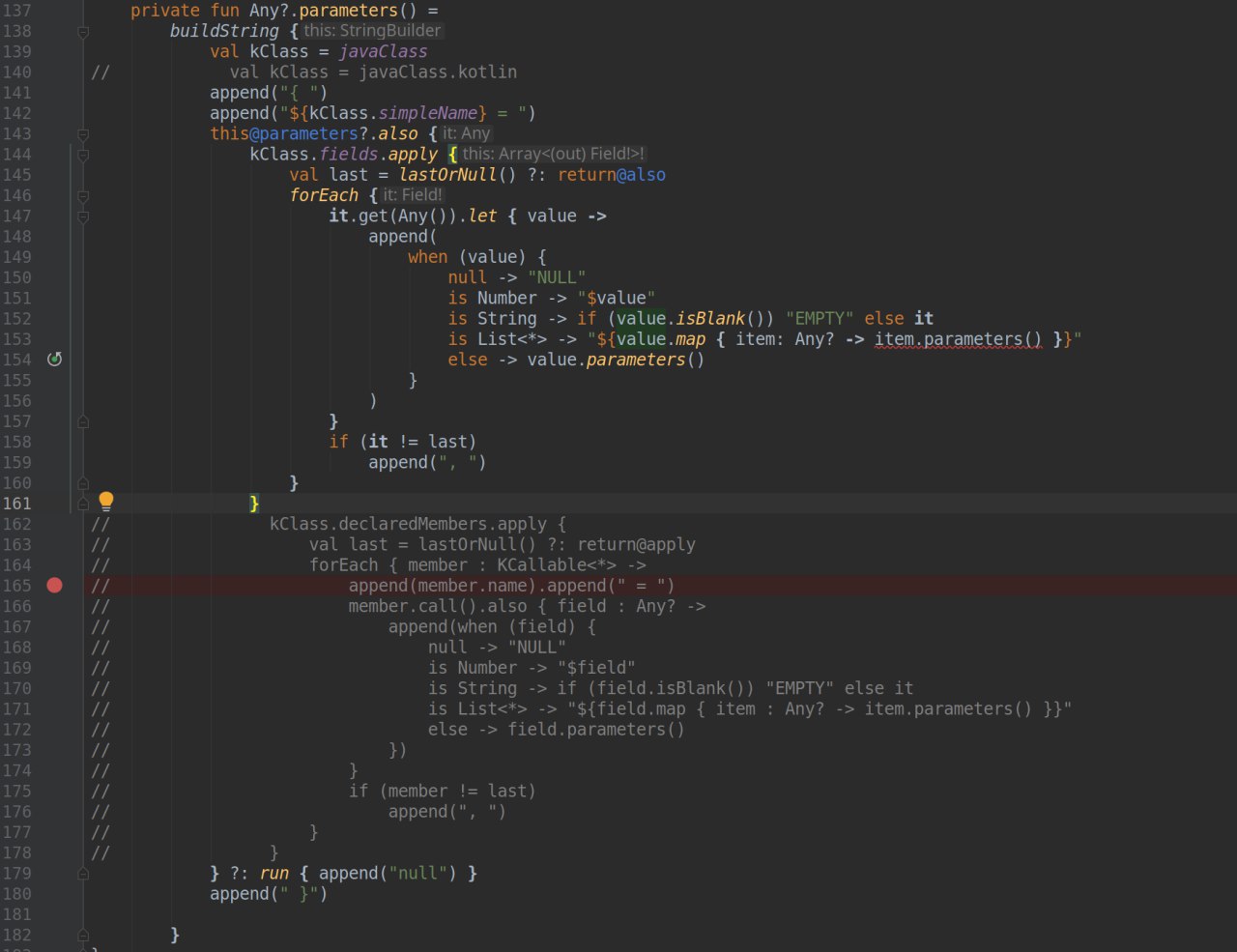
Task: Click 'value.parameters()' on line 154
Action: pos(616,360)
